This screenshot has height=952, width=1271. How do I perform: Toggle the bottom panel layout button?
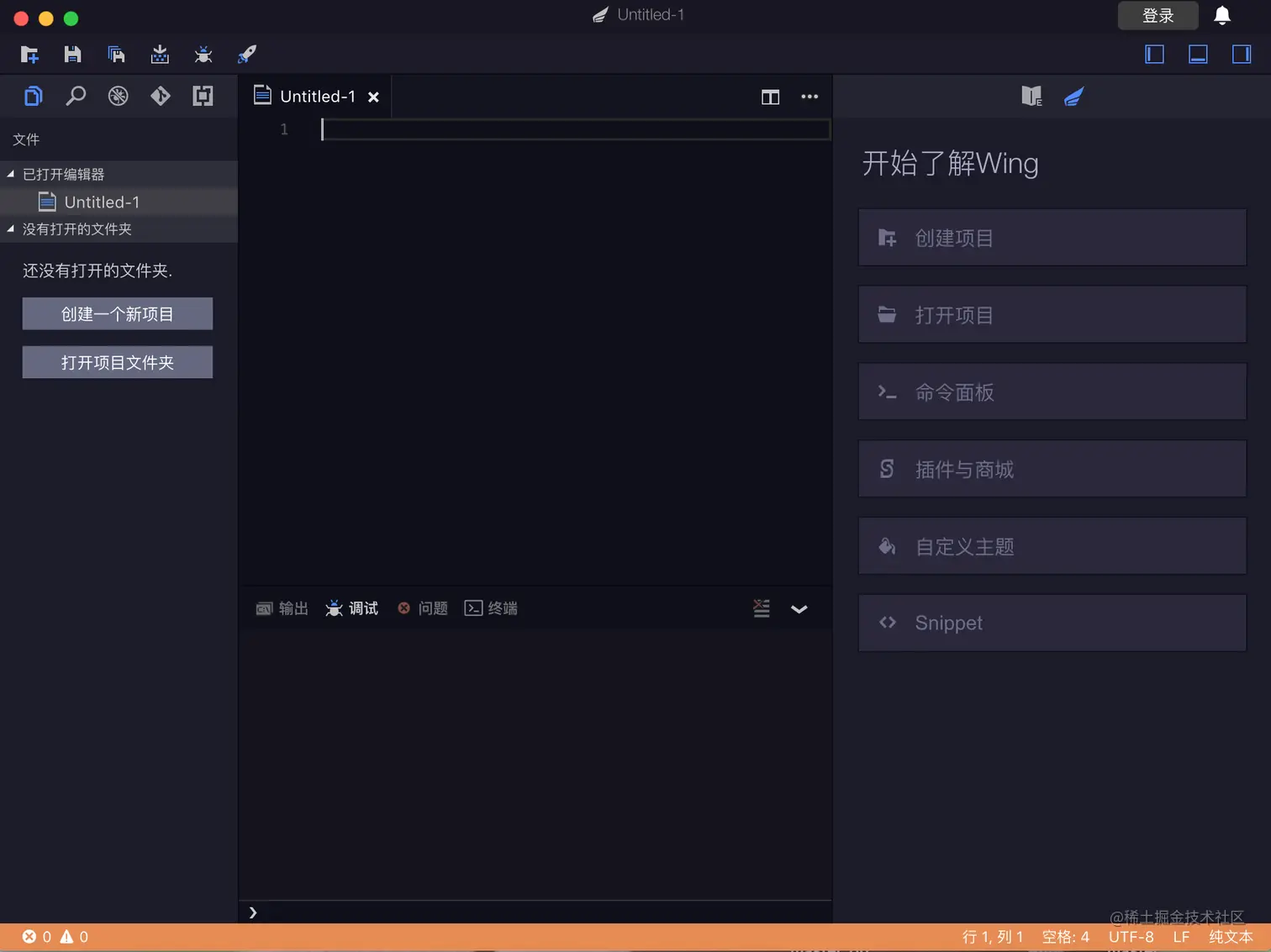pyautogui.click(x=1198, y=55)
